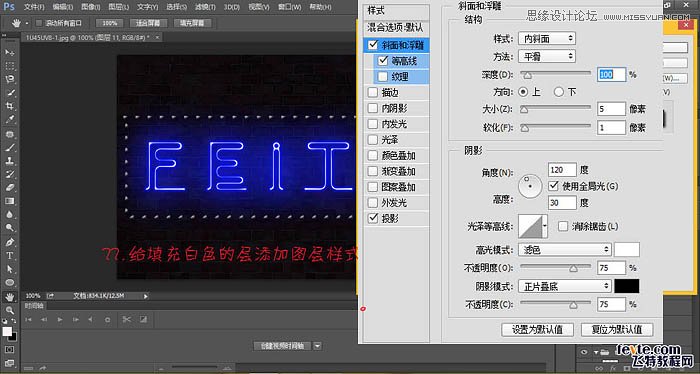Click the 深度 depth value field
The image size is (700, 374).
(x=611, y=74)
